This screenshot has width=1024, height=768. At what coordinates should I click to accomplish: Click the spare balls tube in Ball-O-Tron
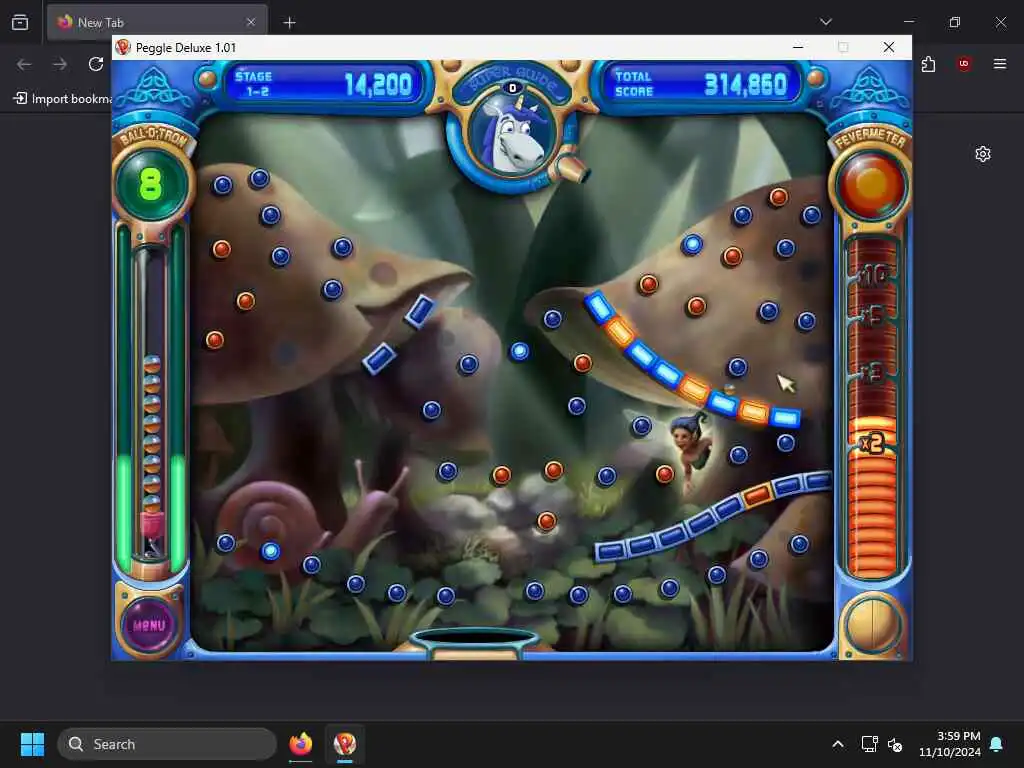[x=152, y=405]
